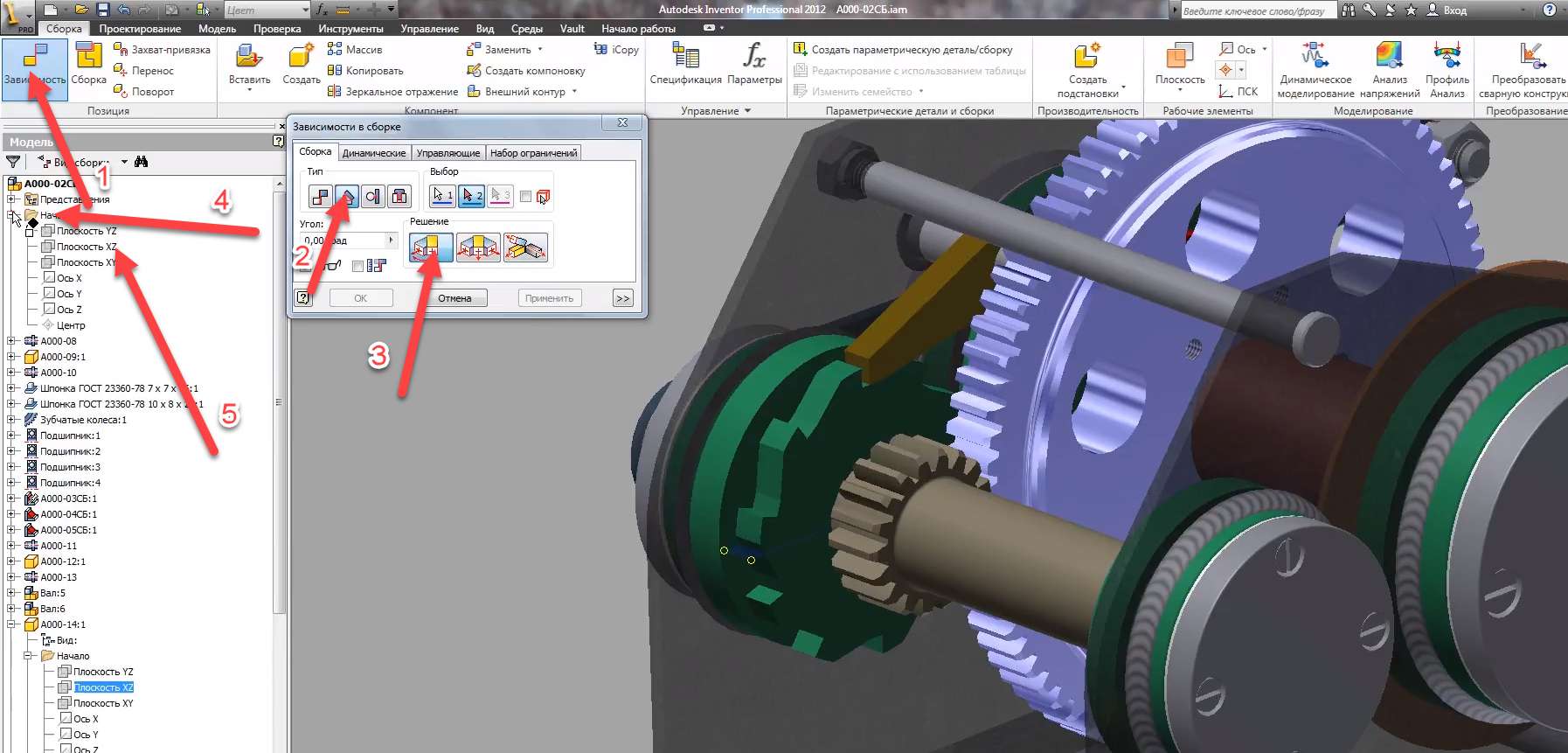
Task: Select the ПСК coordinate system tool
Action: point(1238,92)
